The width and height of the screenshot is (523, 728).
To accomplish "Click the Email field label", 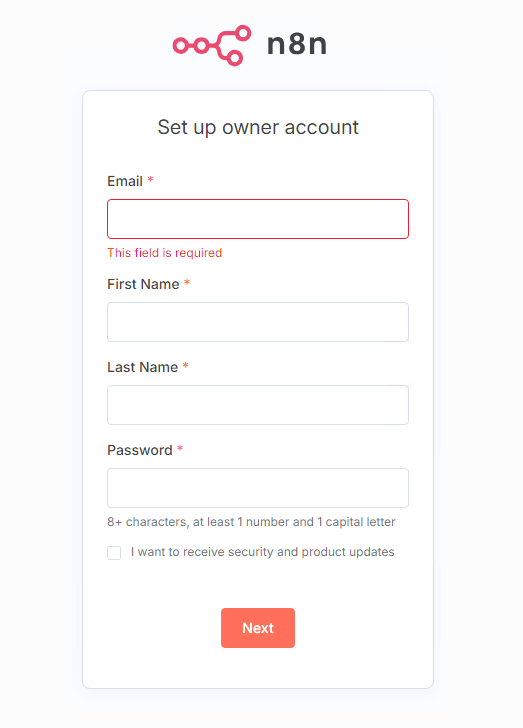I will point(124,181).
